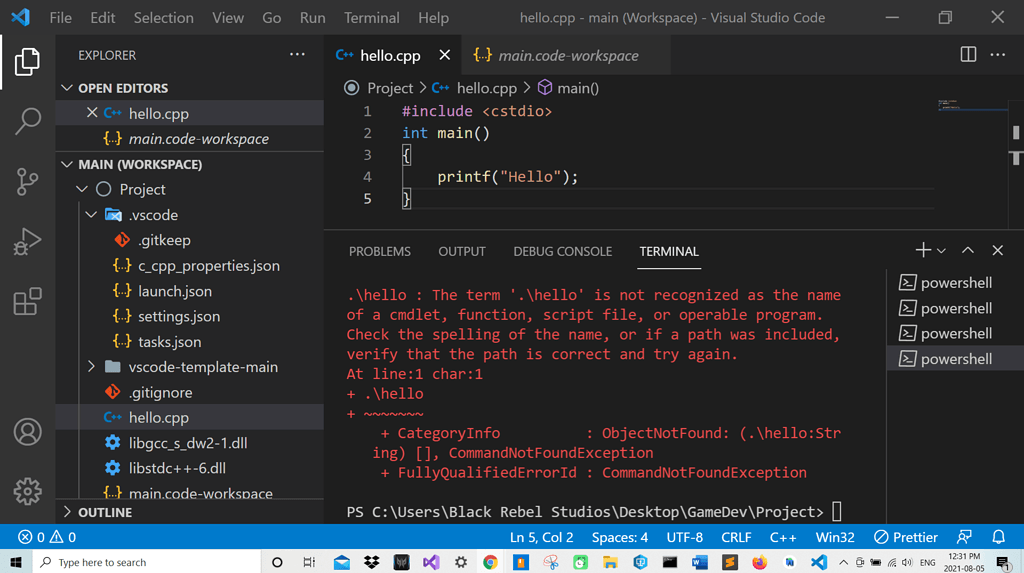
Task: Collapse the Open Editors section
Action: pyautogui.click(x=67, y=88)
